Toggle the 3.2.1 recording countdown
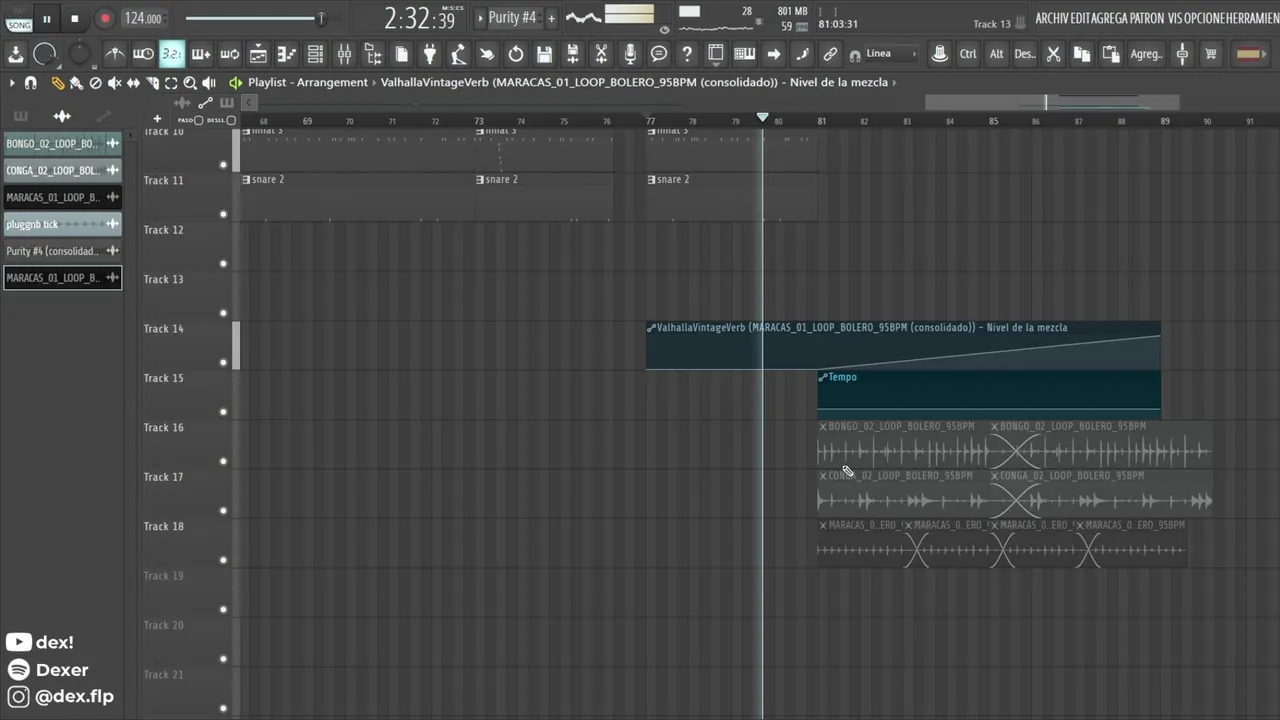 [x=172, y=54]
